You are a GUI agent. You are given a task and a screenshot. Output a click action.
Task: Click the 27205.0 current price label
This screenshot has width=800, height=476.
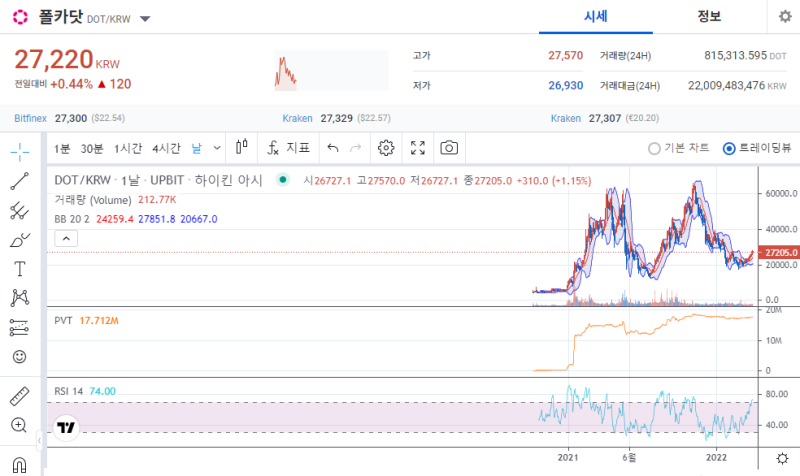pyautogui.click(x=779, y=253)
